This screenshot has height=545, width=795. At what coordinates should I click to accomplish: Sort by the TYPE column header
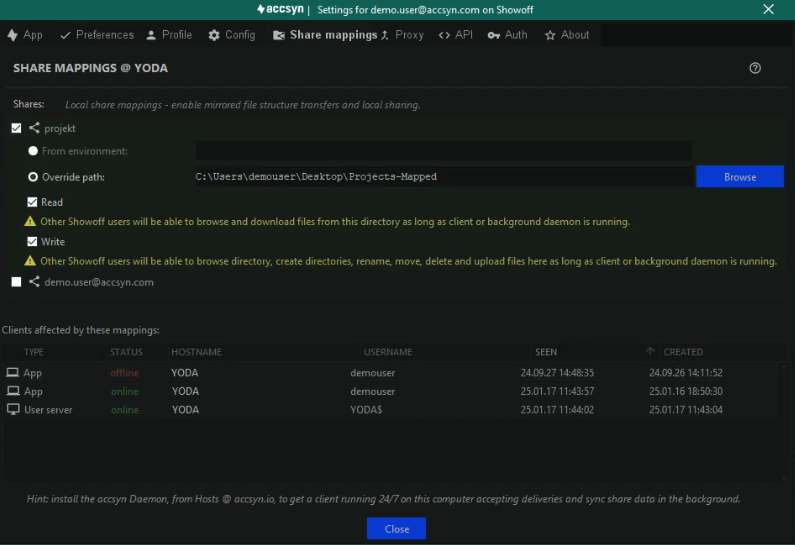pyautogui.click(x=33, y=352)
